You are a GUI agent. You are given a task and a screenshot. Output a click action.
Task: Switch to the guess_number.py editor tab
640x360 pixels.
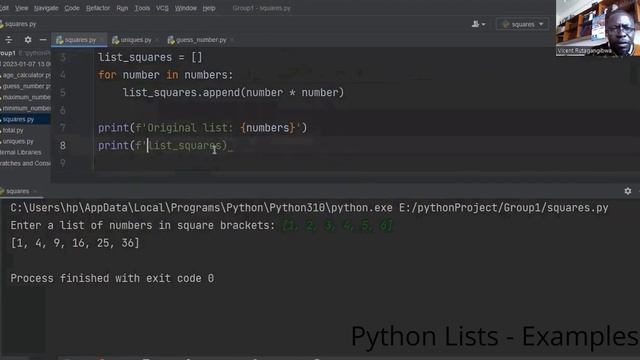pyautogui.click(x=201, y=40)
